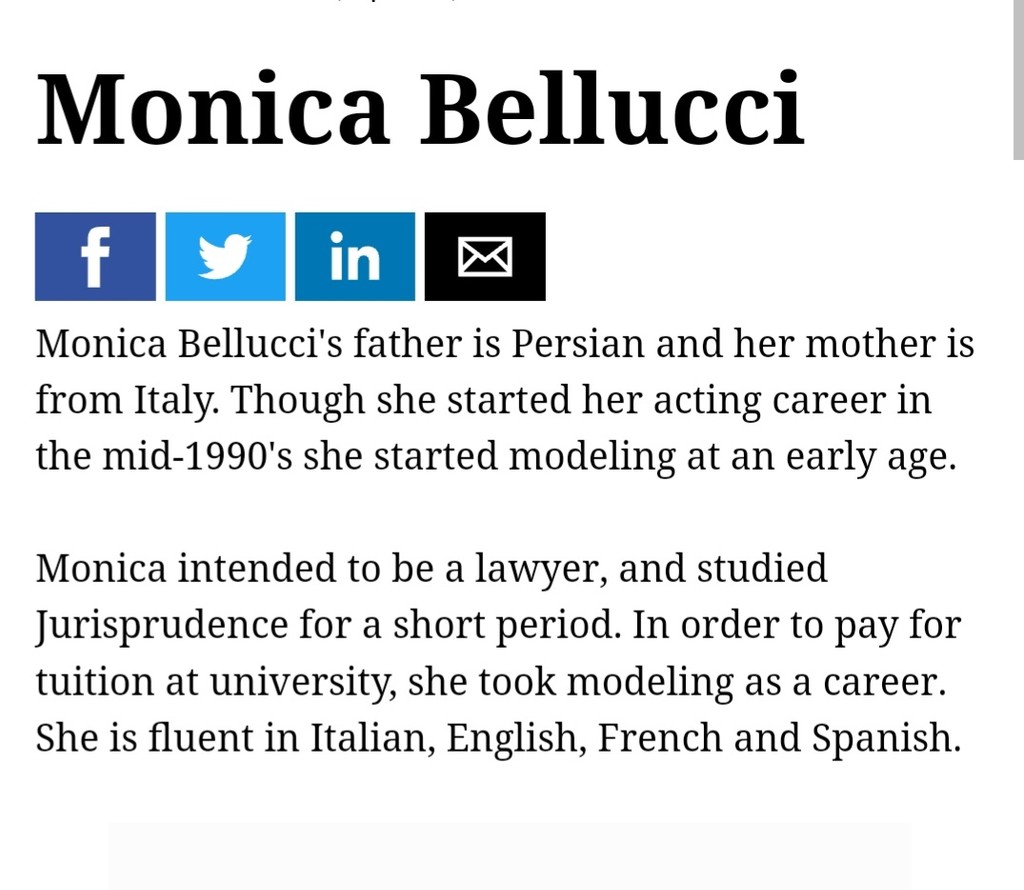
Task: Click the word French in languages list
Action: [660, 738]
